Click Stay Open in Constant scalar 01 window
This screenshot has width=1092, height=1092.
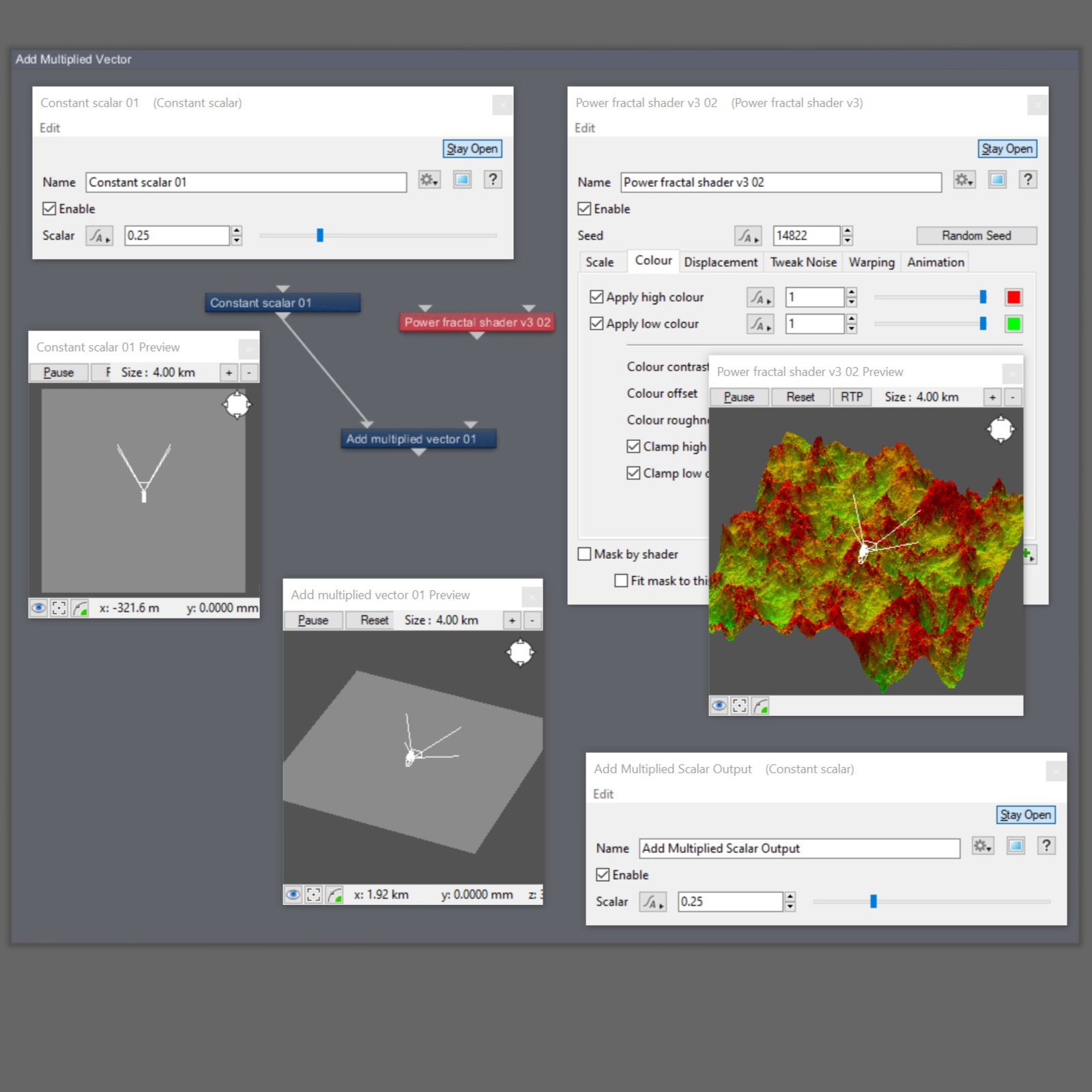tap(472, 149)
